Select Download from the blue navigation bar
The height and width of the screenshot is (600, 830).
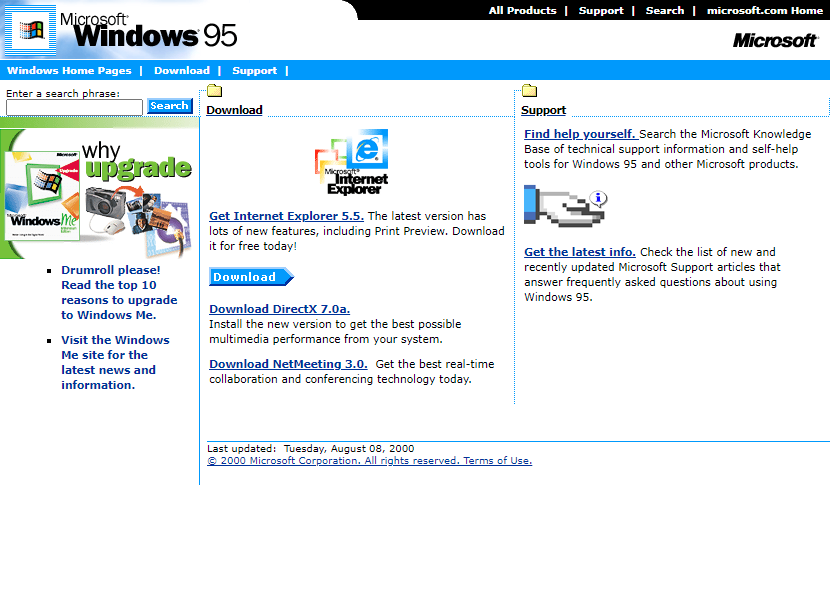(x=182, y=70)
